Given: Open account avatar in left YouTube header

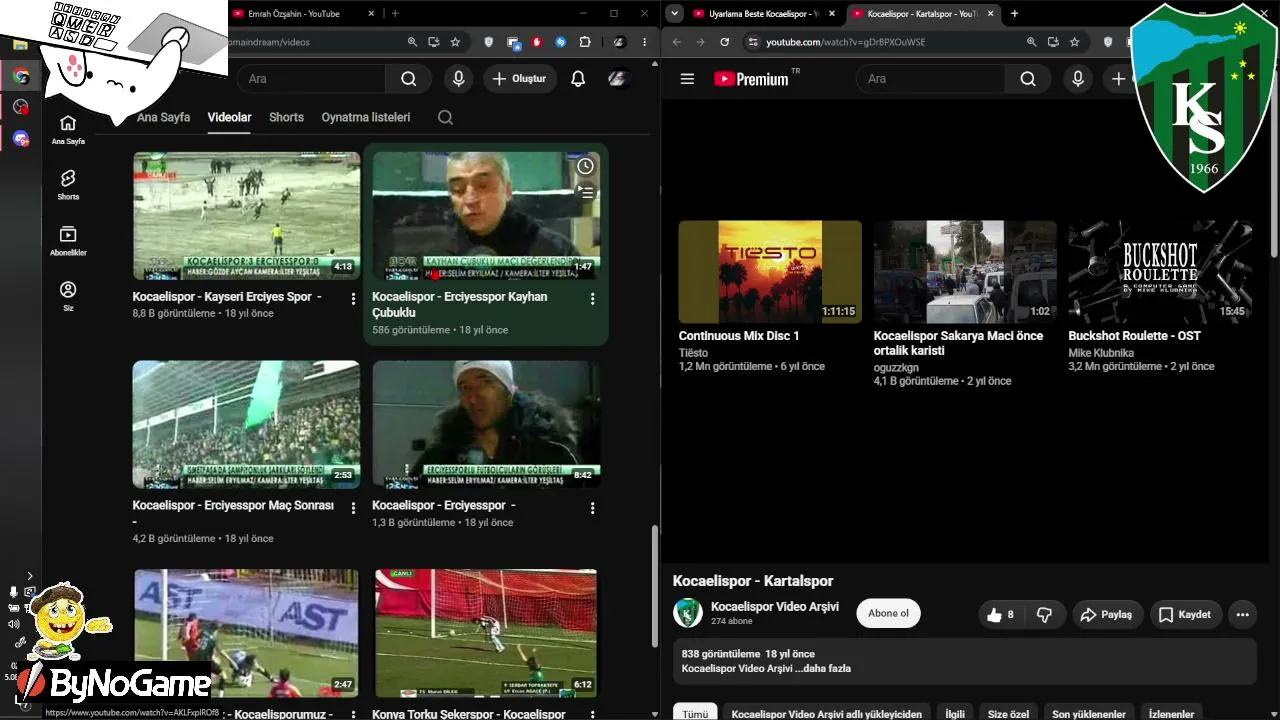Looking at the screenshot, I should (618, 79).
